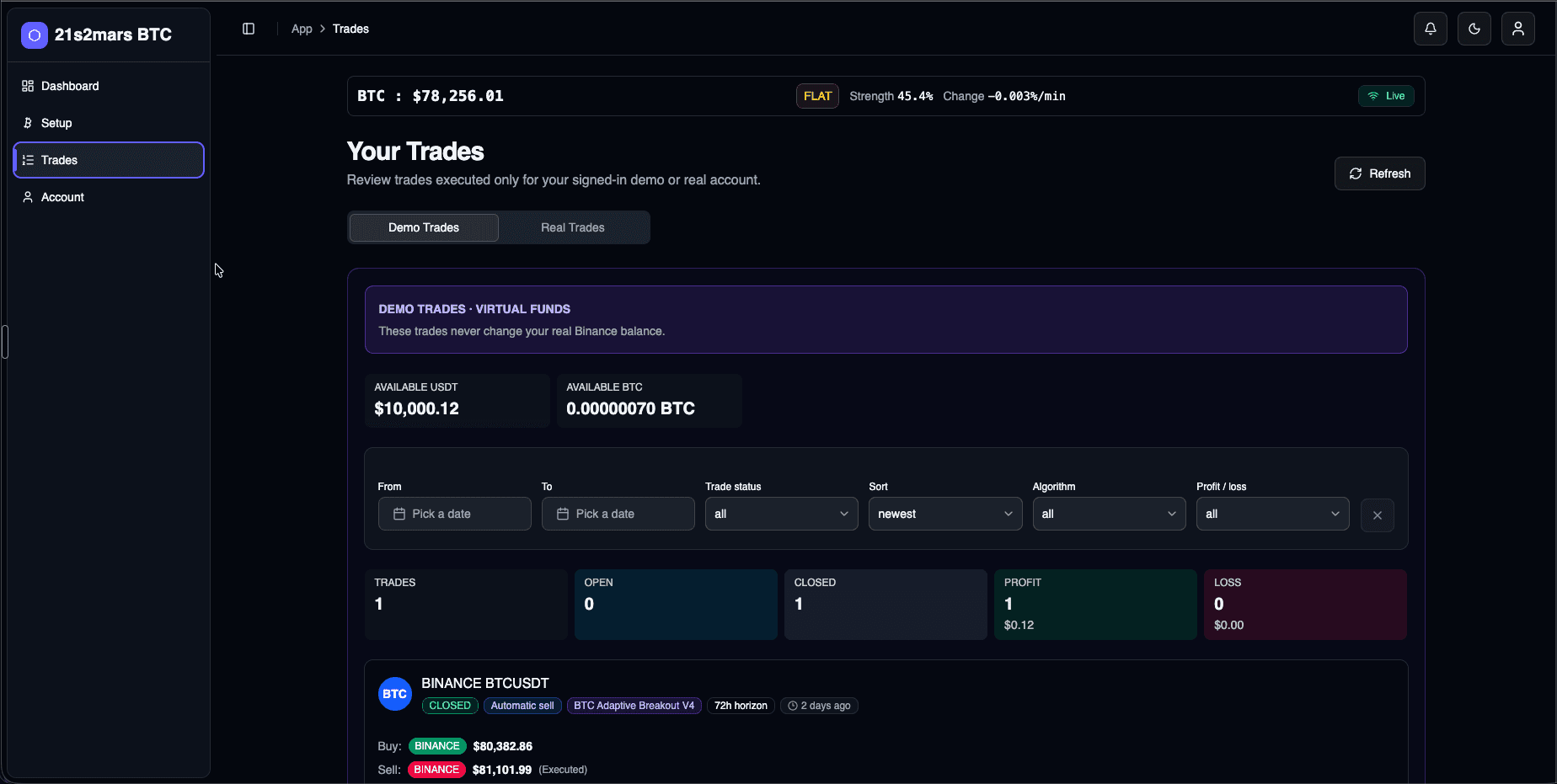Click the Available BTC balance card
1557x784 pixels.
[649, 401]
